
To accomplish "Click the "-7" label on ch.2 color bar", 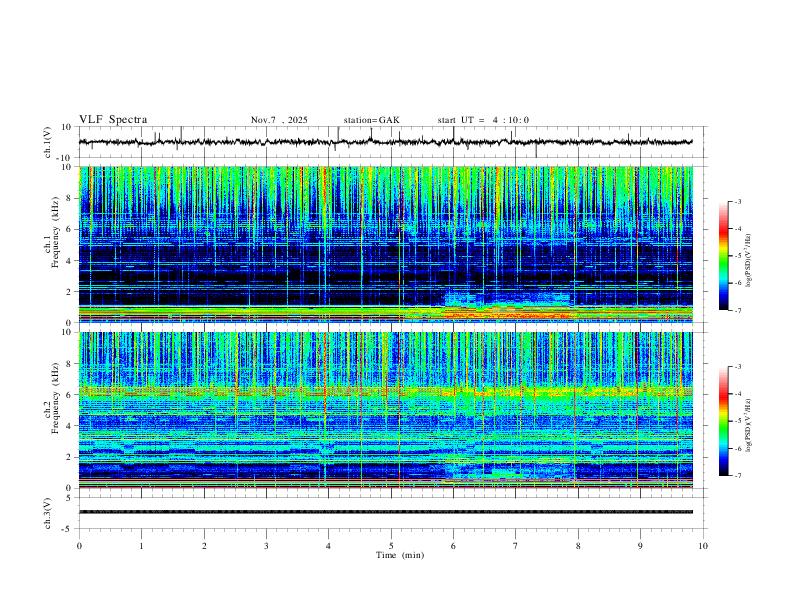I will tap(737, 476).
